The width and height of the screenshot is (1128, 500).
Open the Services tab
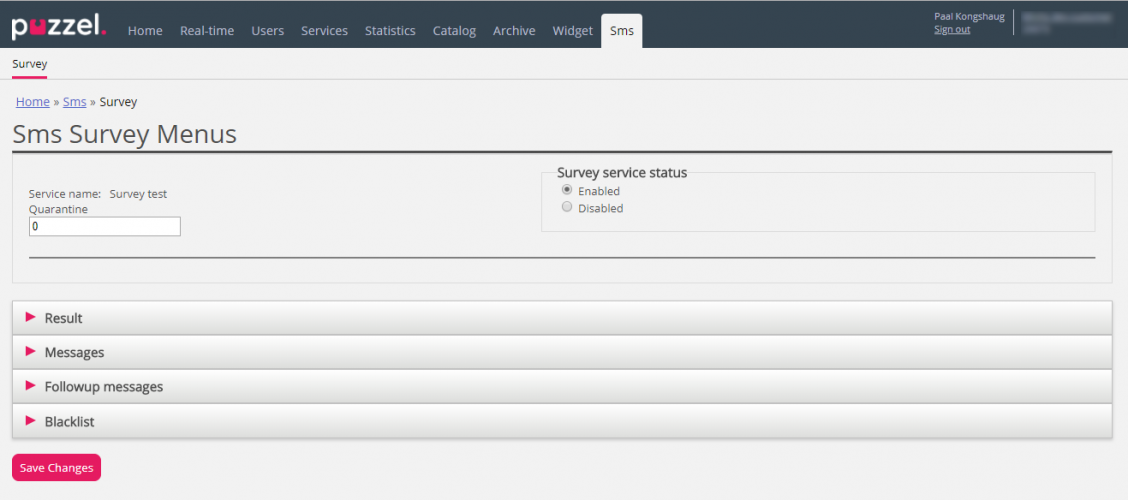[324, 31]
